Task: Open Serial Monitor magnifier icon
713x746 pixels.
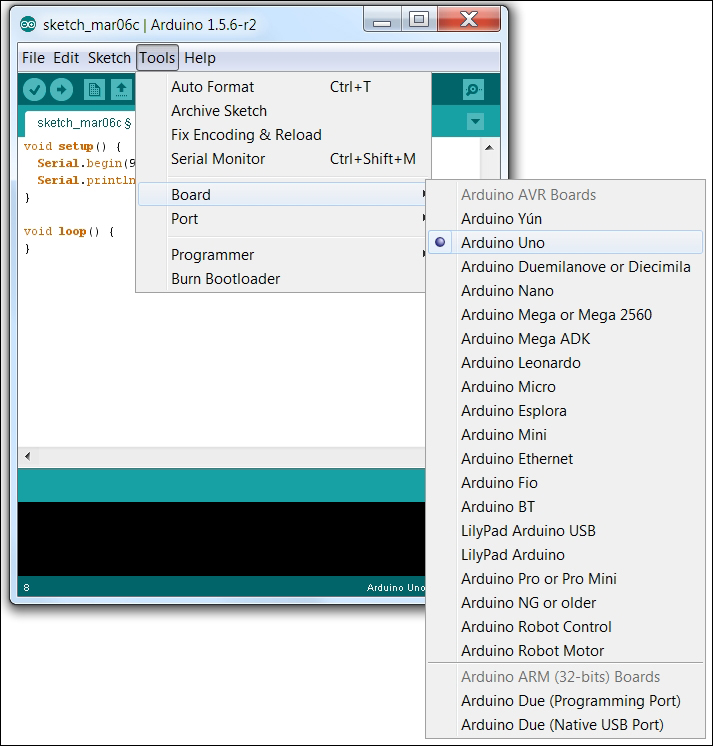Action: 473,89
